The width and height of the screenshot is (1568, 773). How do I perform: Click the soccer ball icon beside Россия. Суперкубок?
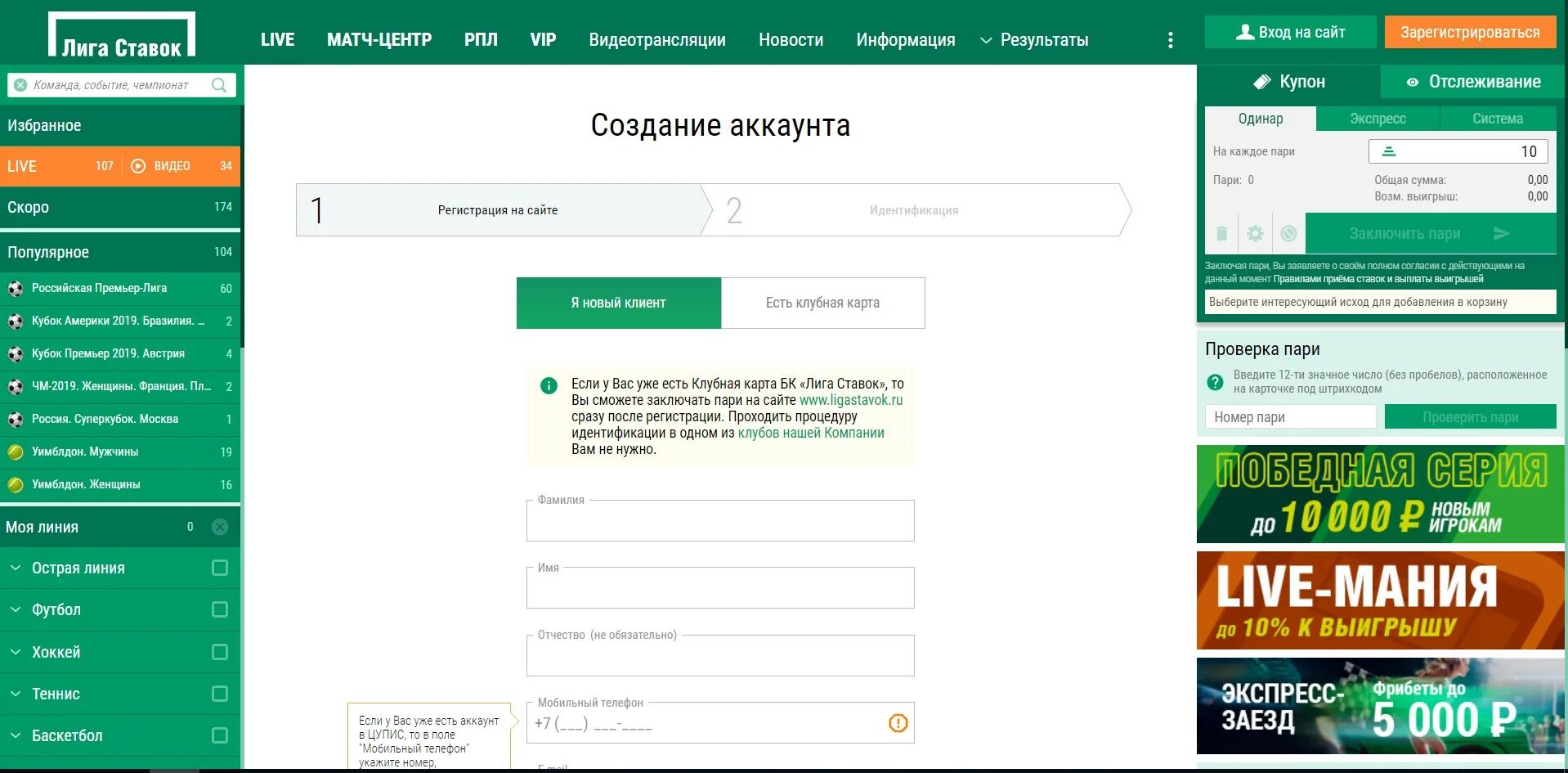click(x=16, y=419)
